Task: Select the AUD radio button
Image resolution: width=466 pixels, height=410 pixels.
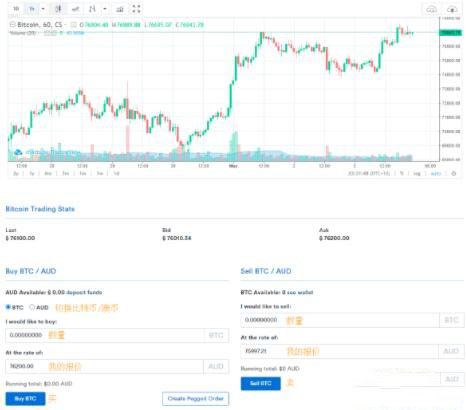Action: click(32, 307)
